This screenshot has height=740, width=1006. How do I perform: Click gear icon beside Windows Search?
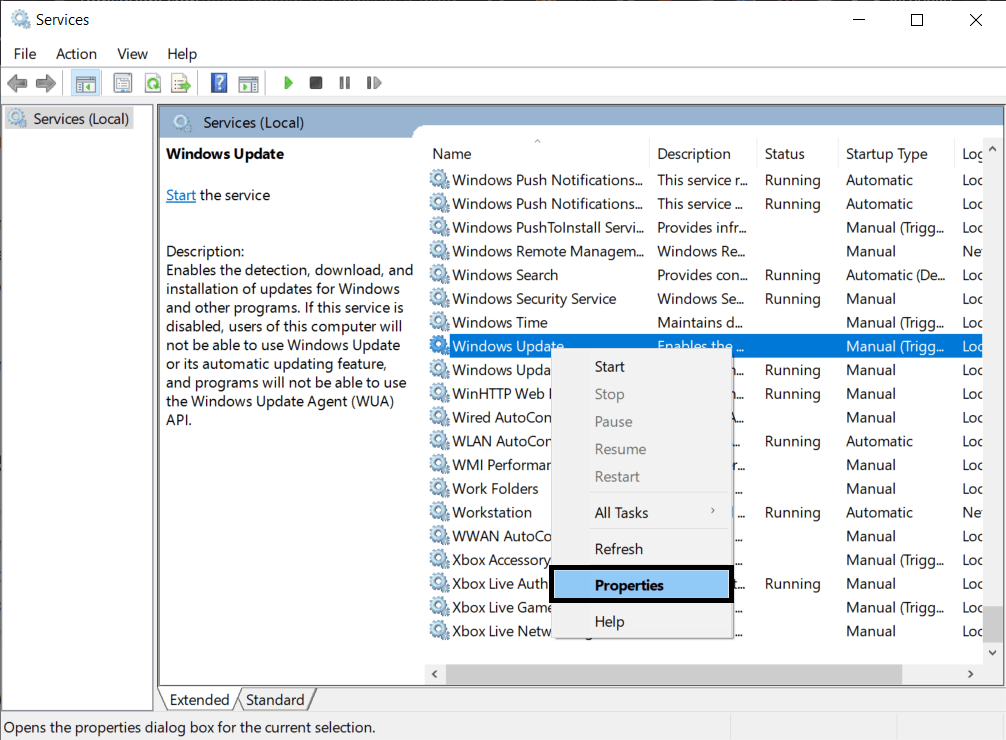tap(439, 274)
